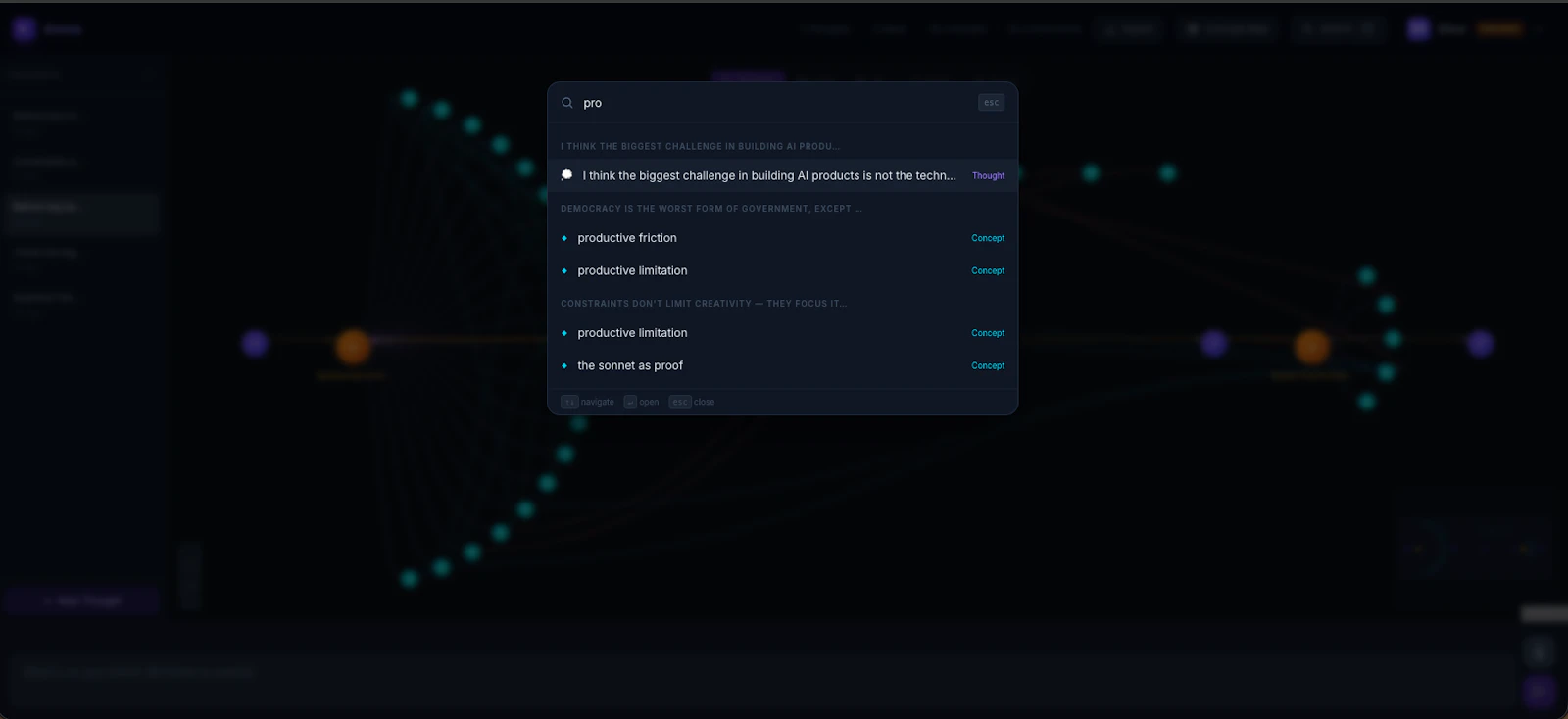Click the esc badge beside the search field

coord(991,103)
